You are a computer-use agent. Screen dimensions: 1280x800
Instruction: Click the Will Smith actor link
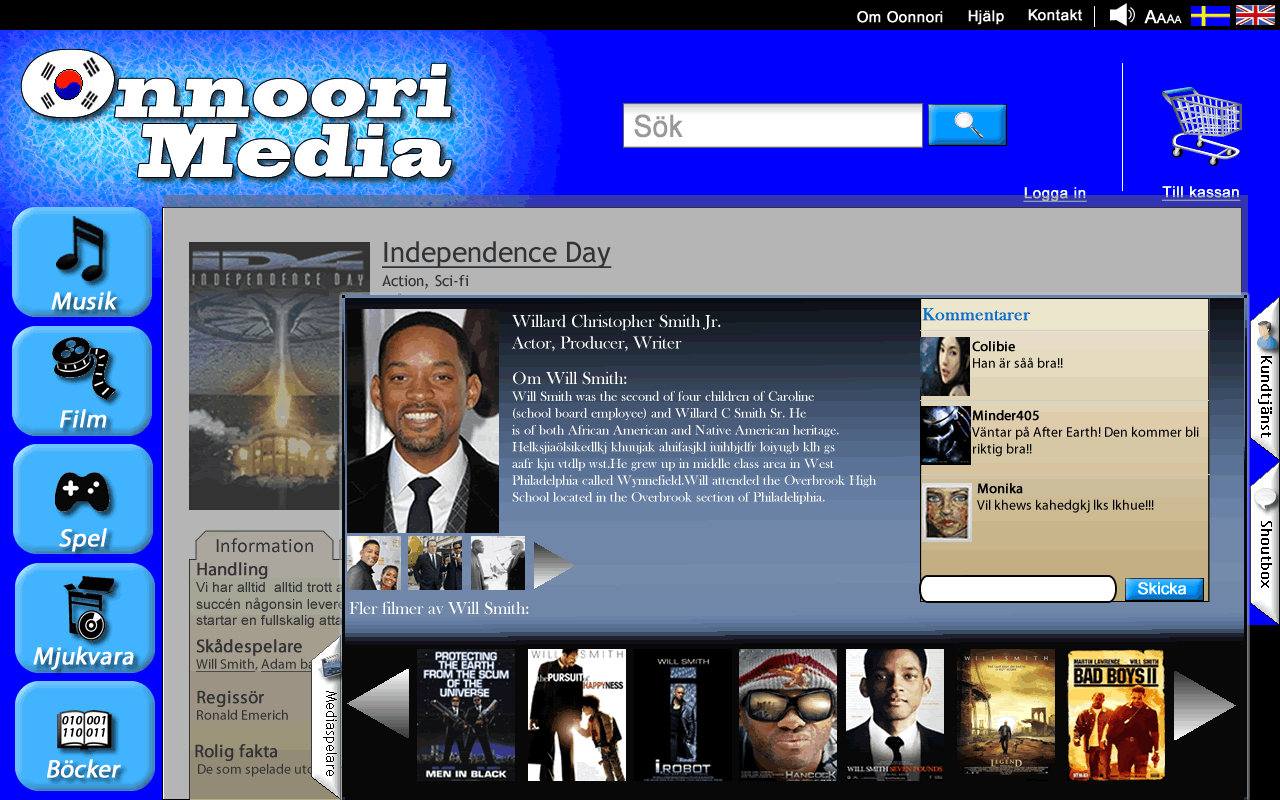tap(225, 664)
